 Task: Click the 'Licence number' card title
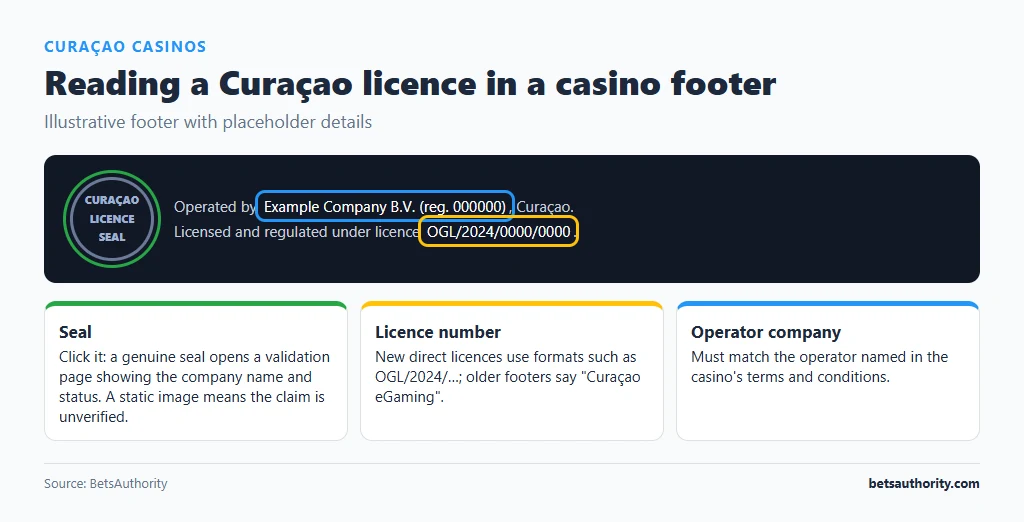pos(438,333)
